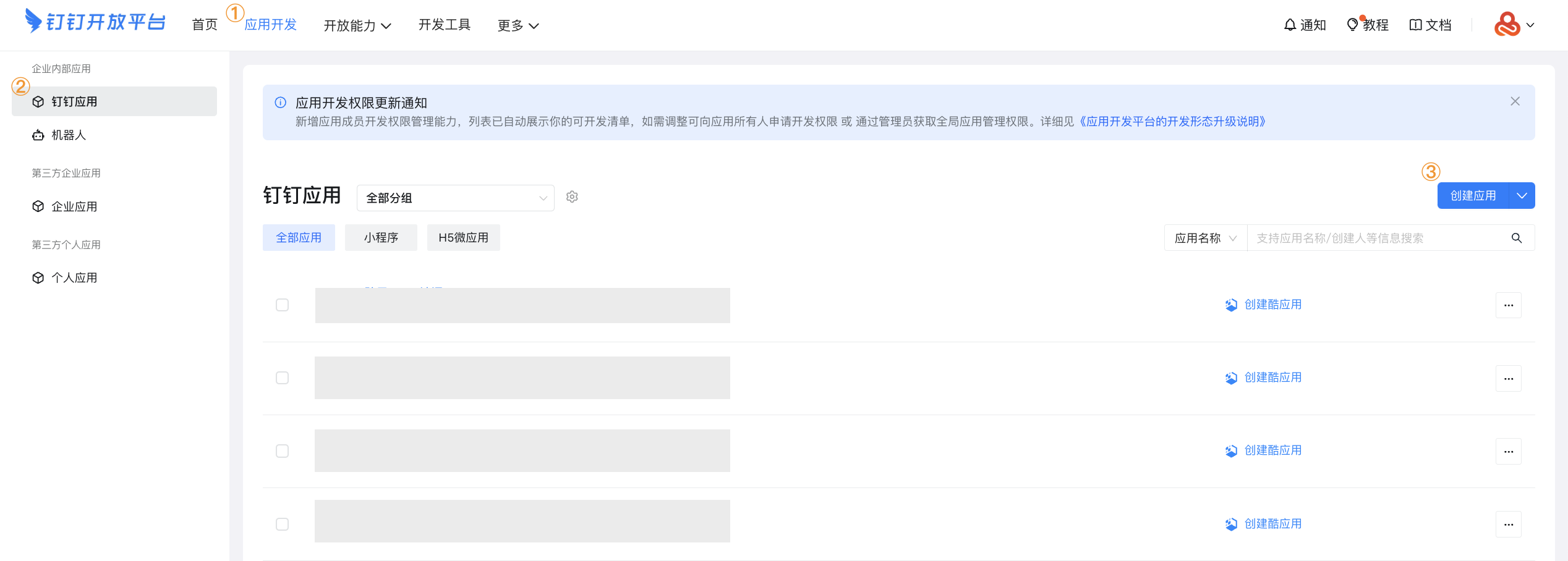The image size is (1568, 561).
Task: Click the app search input field
Action: pos(1379,238)
